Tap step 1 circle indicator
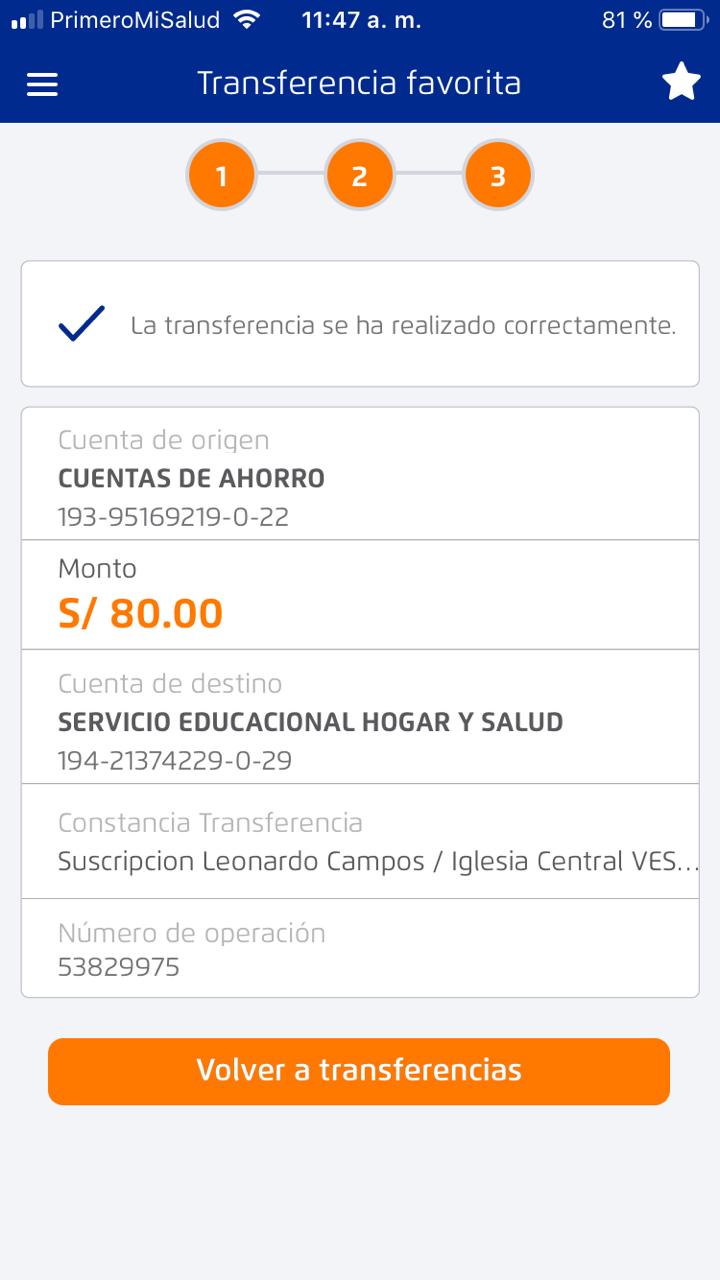Image resolution: width=720 pixels, height=1280 pixels. coord(221,176)
